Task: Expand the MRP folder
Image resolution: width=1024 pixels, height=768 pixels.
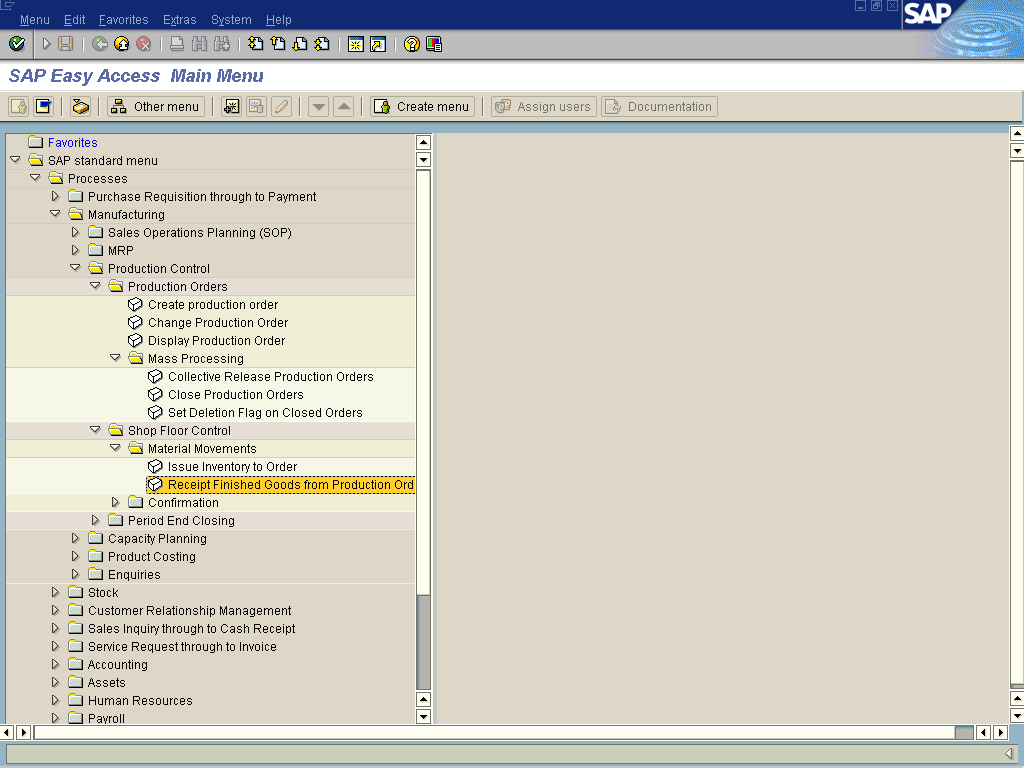Action: (75, 249)
